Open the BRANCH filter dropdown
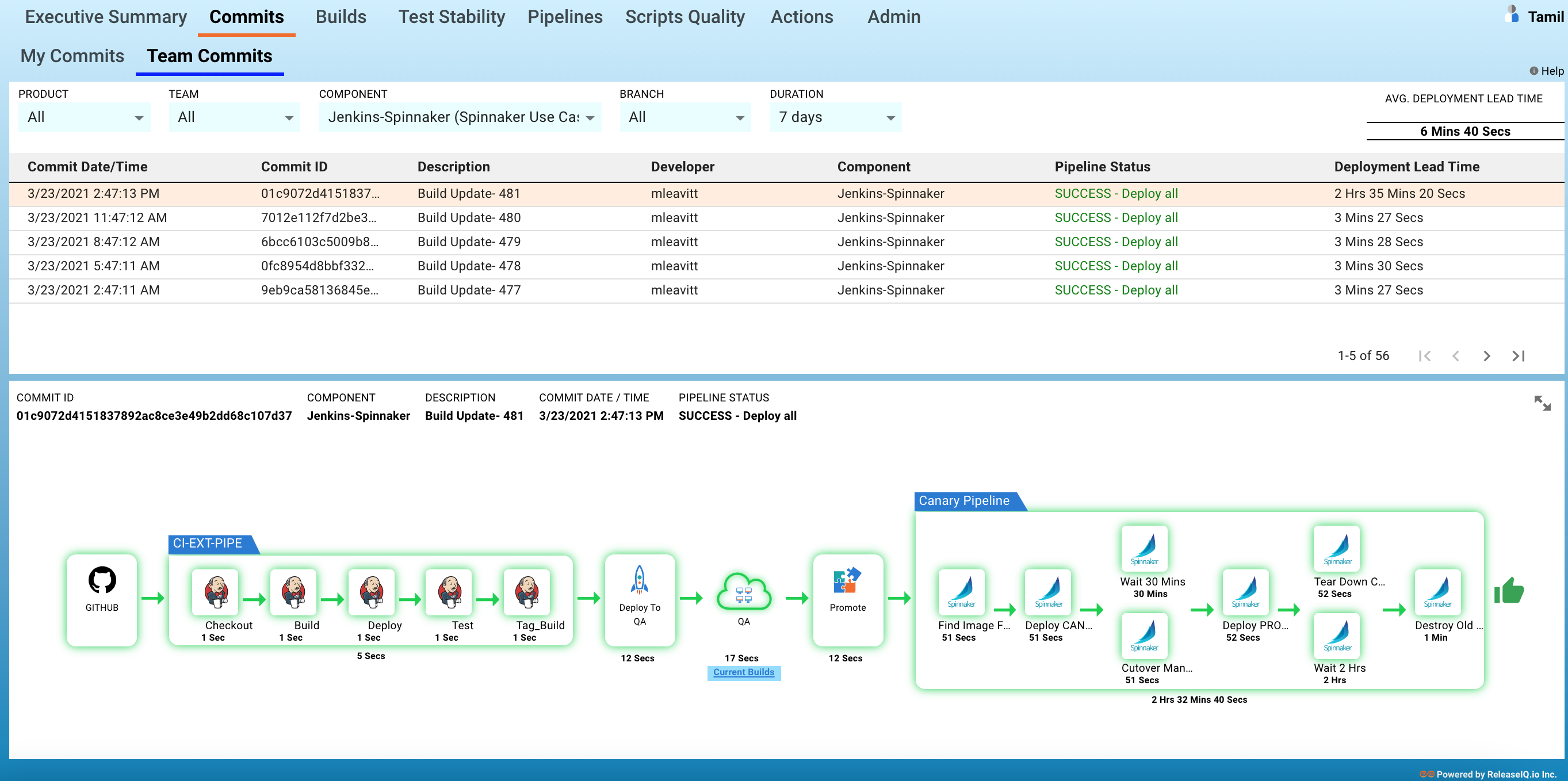This screenshot has height=781, width=1568. (685, 117)
